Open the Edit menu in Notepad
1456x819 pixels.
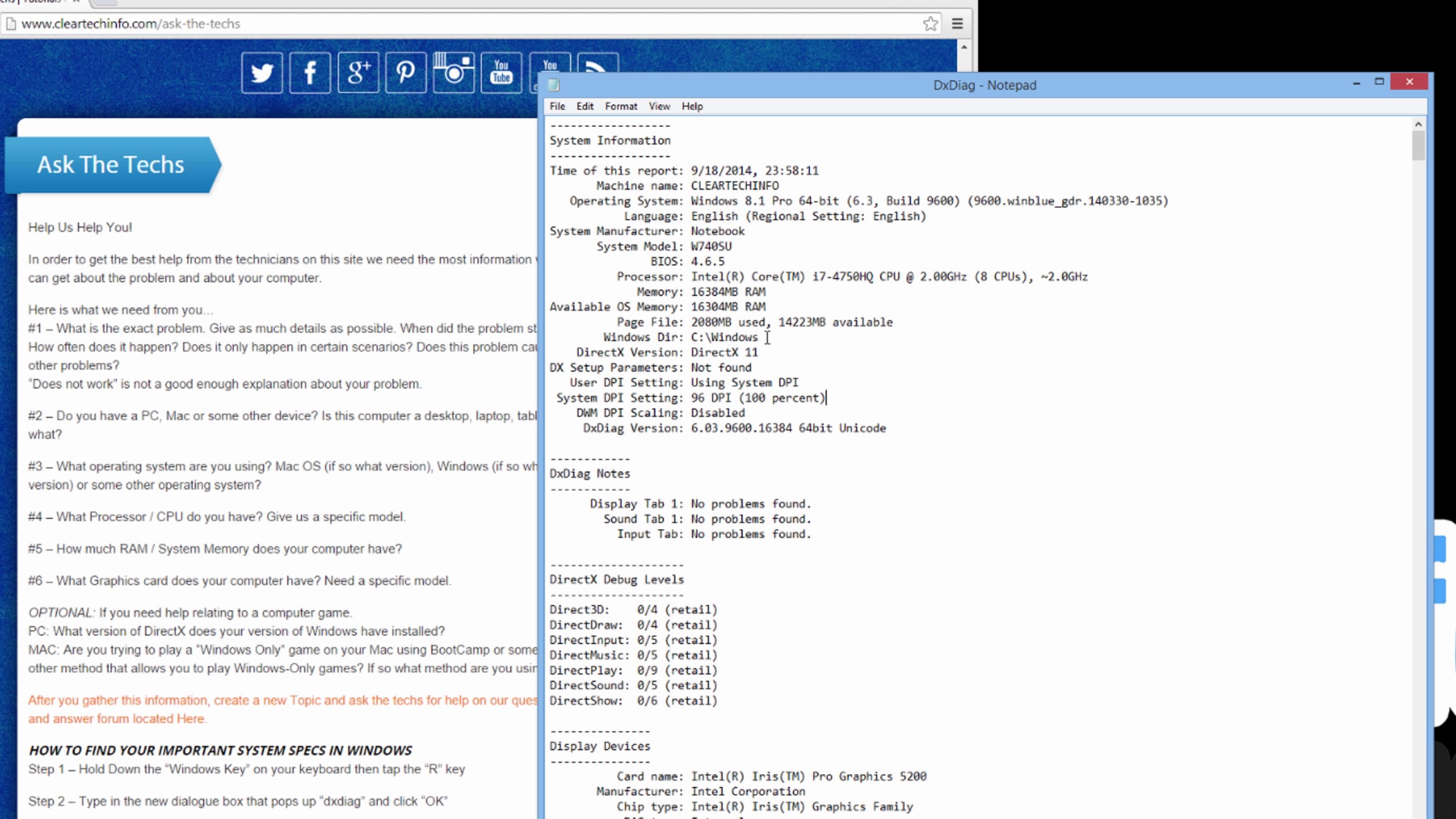pos(585,106)
